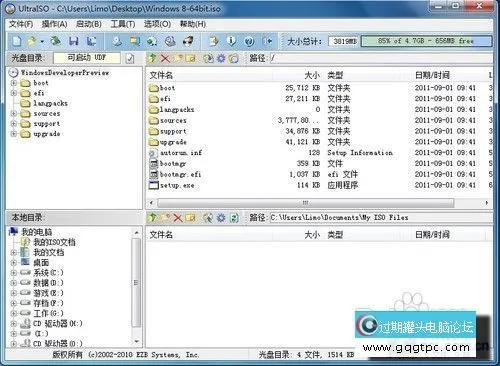This screenshot has height=366, width=500.
Task: Open the 启动(B) menu
Action: coord(89,24)
